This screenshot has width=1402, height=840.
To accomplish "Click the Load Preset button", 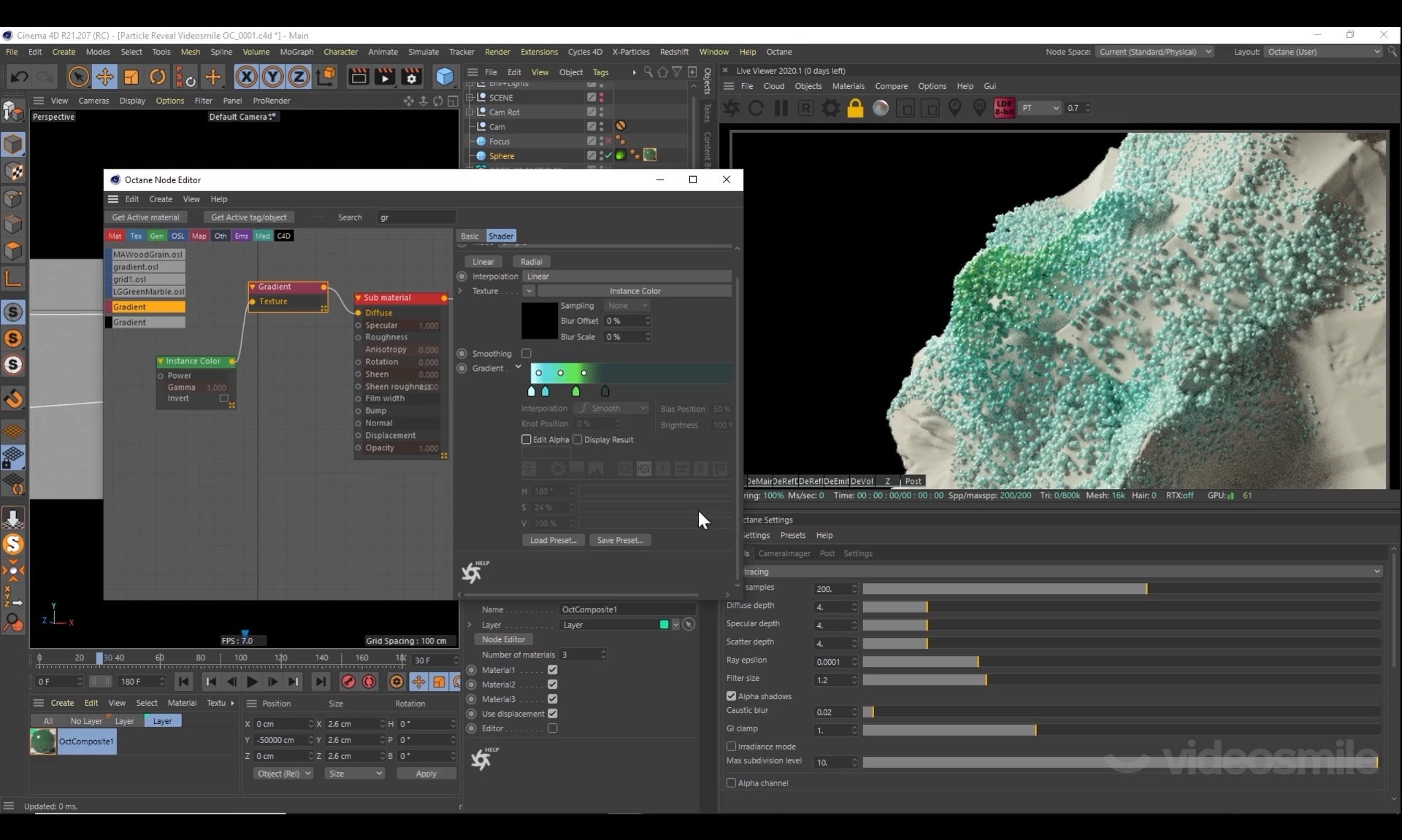I will 553,540.
